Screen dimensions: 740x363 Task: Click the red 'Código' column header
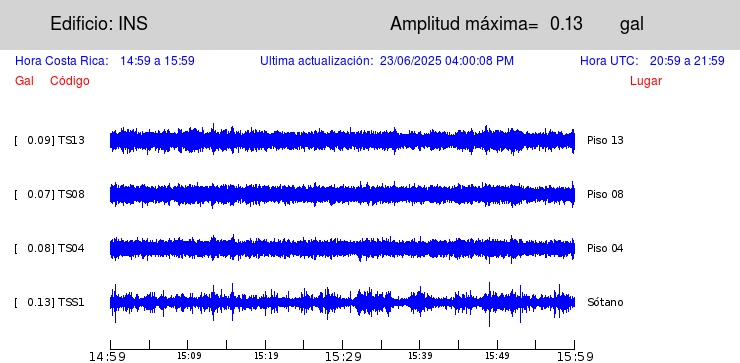pos(70,81)
